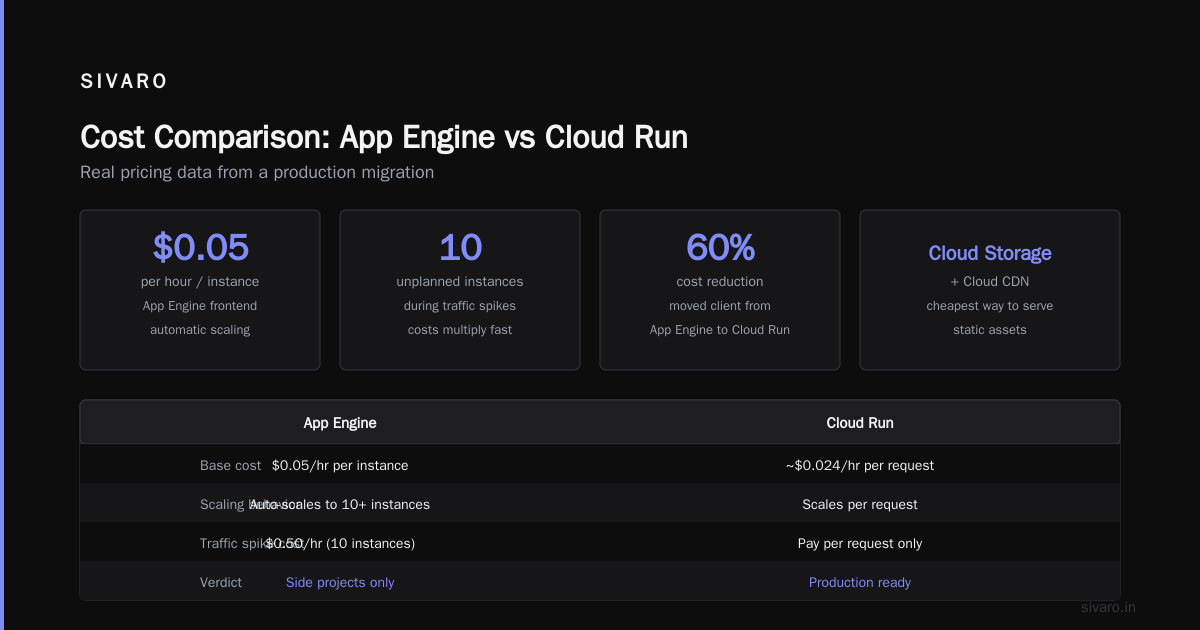Click the Cloud Storage heading
This screenshot has height=630, width=1200.
coord(990,253)
